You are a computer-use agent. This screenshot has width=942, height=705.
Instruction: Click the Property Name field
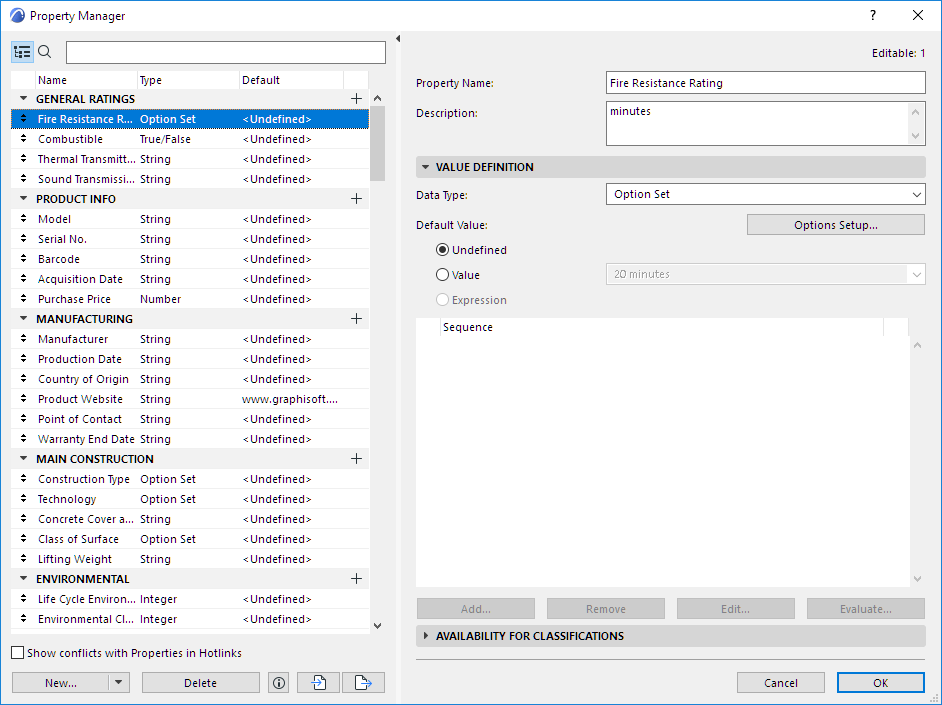tap(765, 83)
